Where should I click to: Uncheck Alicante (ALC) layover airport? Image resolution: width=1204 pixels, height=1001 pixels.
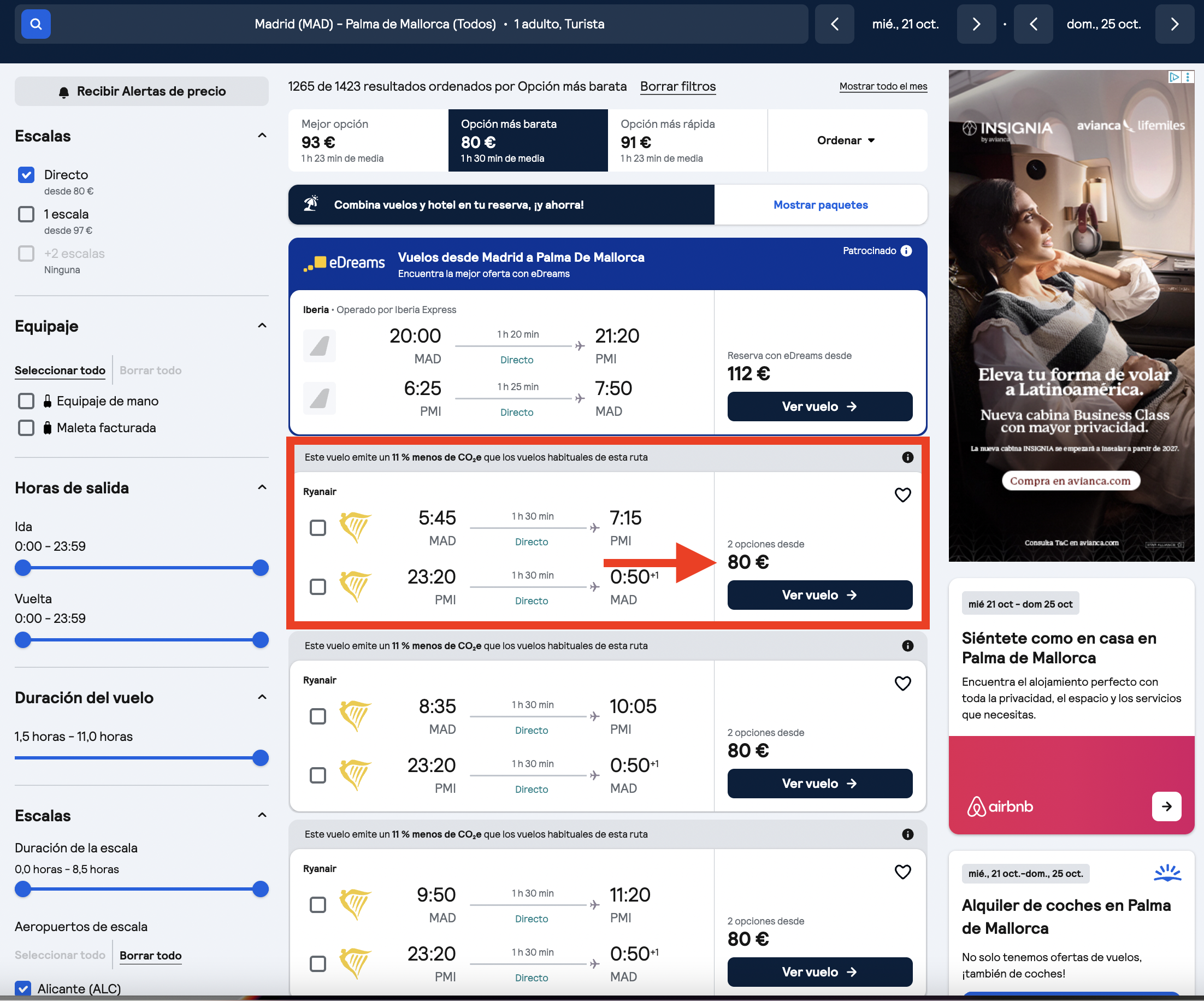pyautogui.click(x=23, y=988)
